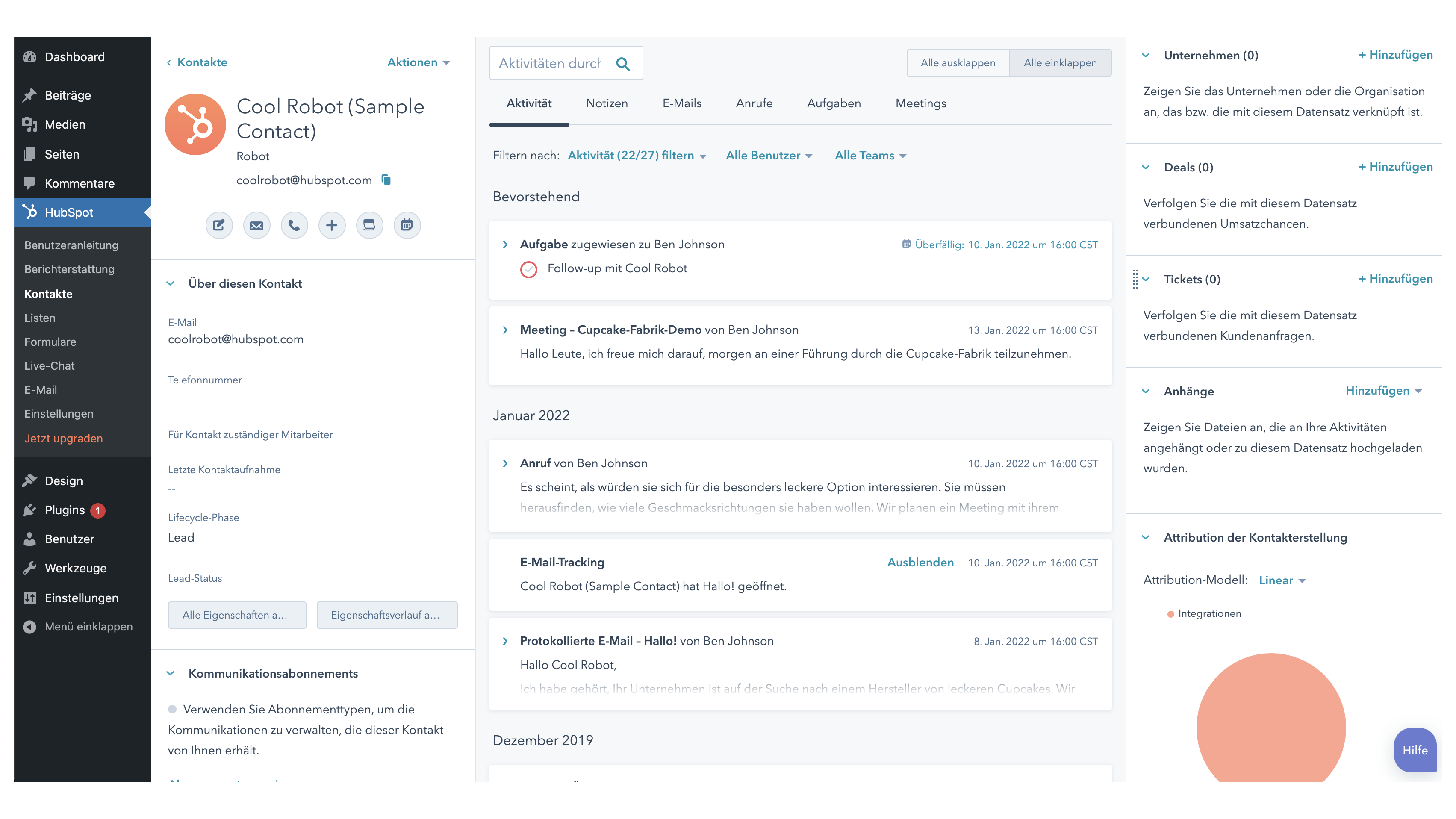Click Eigenschaftsverlauf a... button
Screen dimensions: 1456x819
(x=387, y=615)
